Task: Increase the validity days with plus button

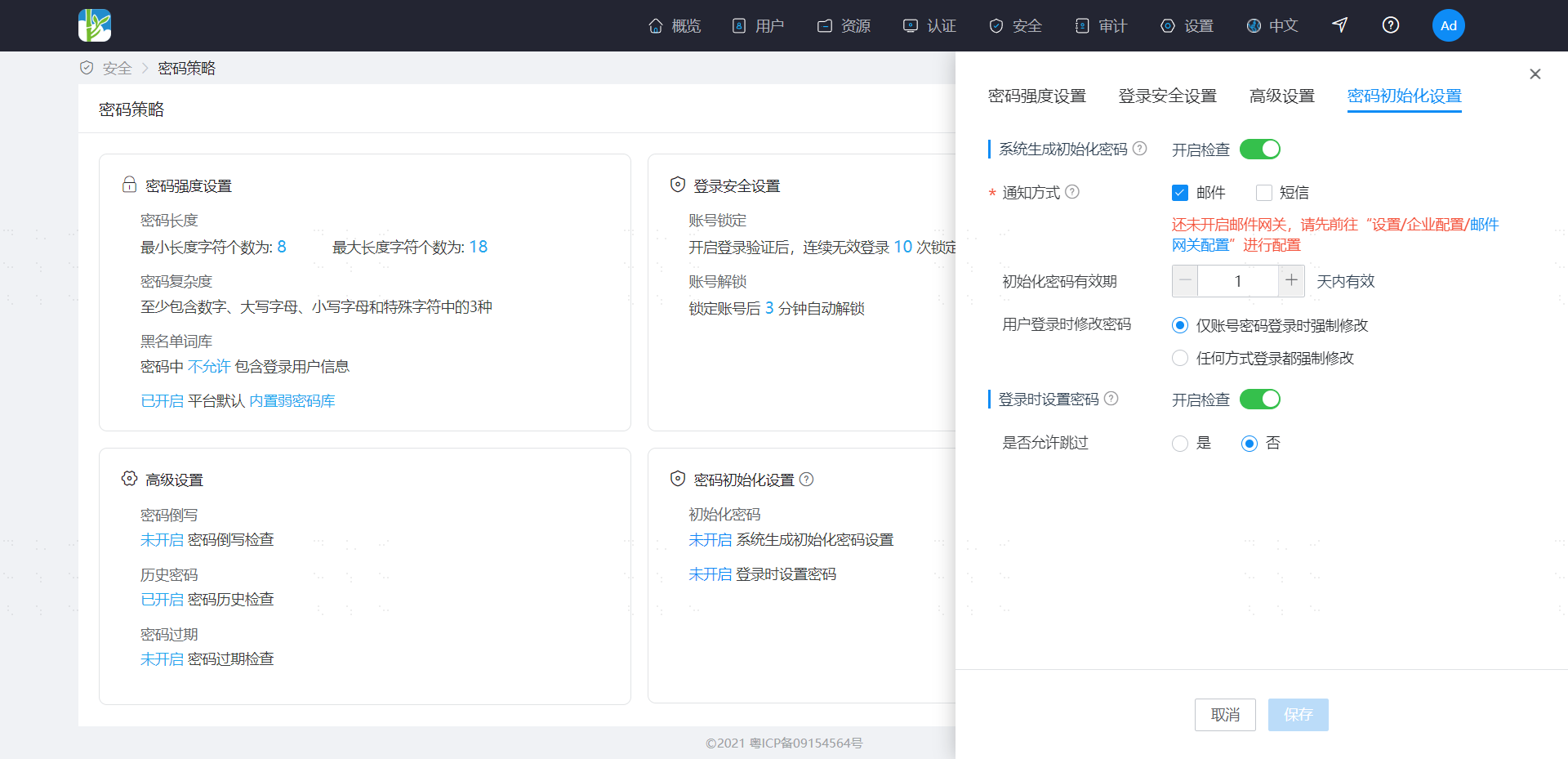Action: [x=1291, y=281]
